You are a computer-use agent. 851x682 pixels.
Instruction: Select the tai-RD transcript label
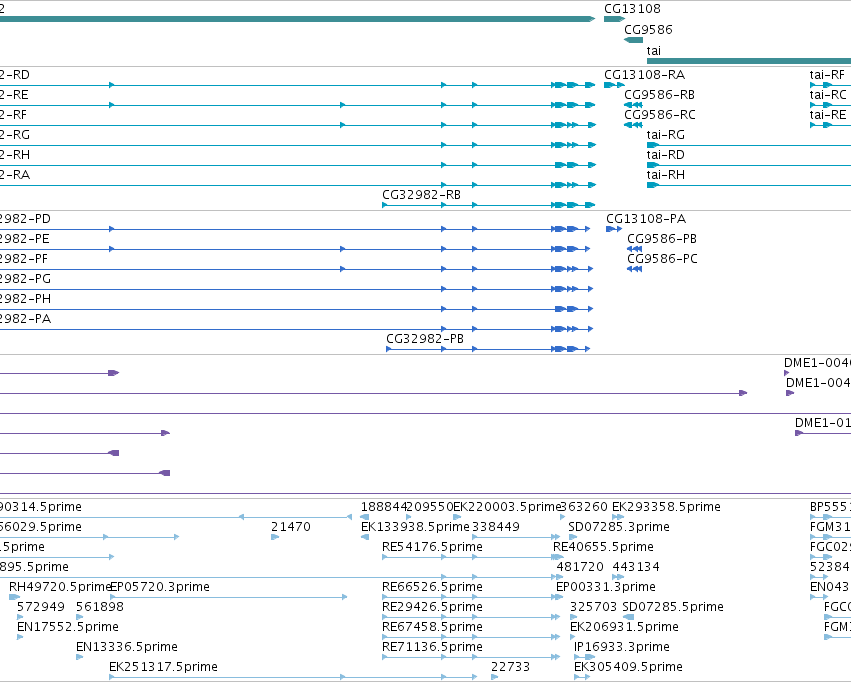pos(665,155)
